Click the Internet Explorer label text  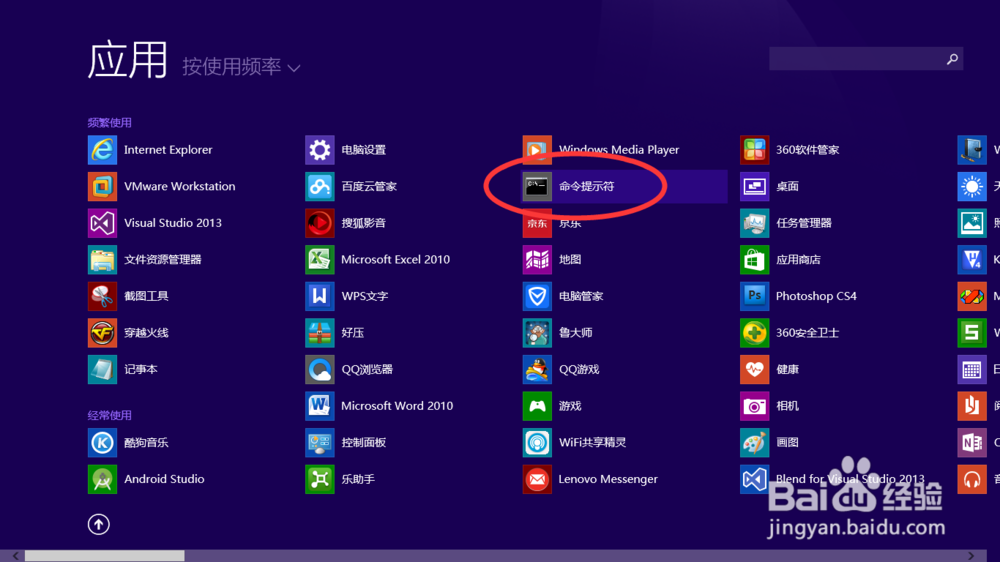point(168,150)
